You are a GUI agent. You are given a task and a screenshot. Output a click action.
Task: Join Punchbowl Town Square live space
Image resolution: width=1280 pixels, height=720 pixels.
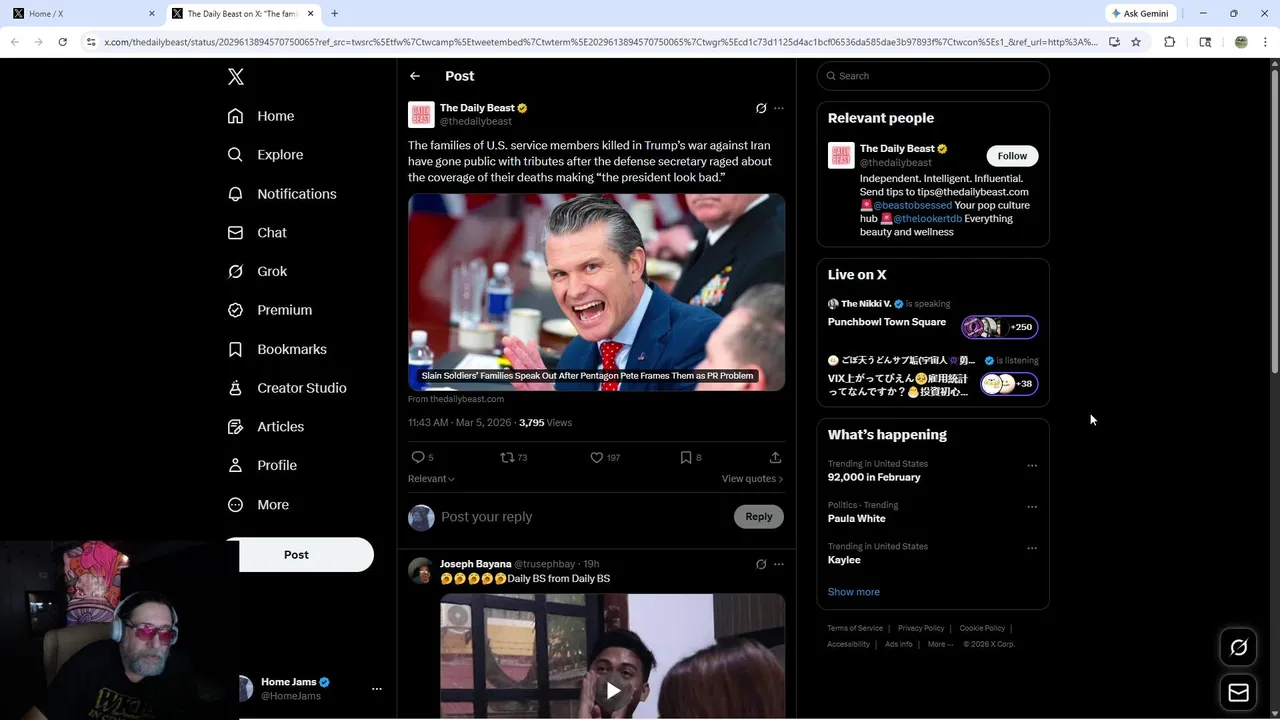click(x=887, y=322)
